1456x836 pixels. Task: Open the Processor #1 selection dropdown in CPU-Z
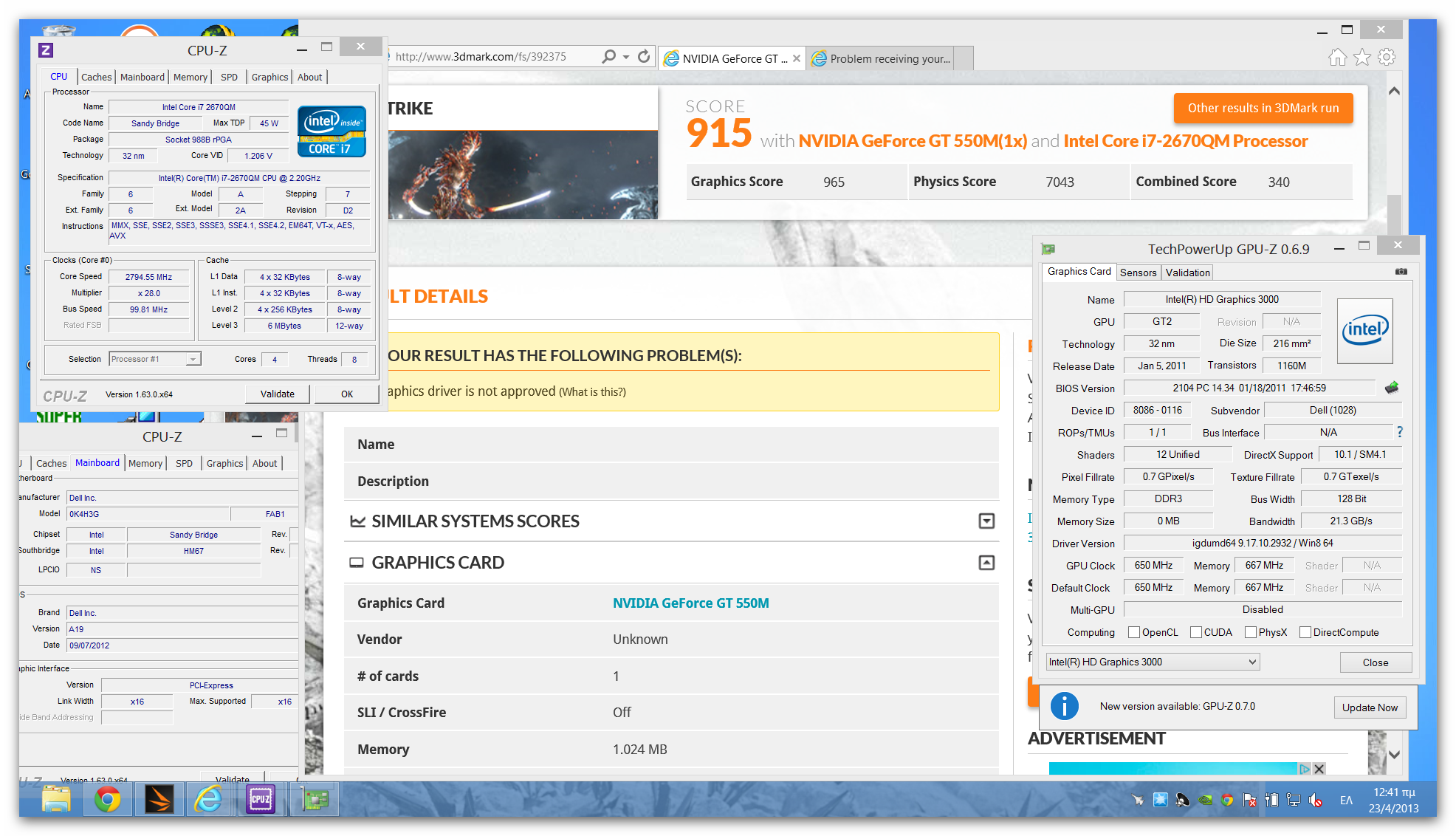155,359
